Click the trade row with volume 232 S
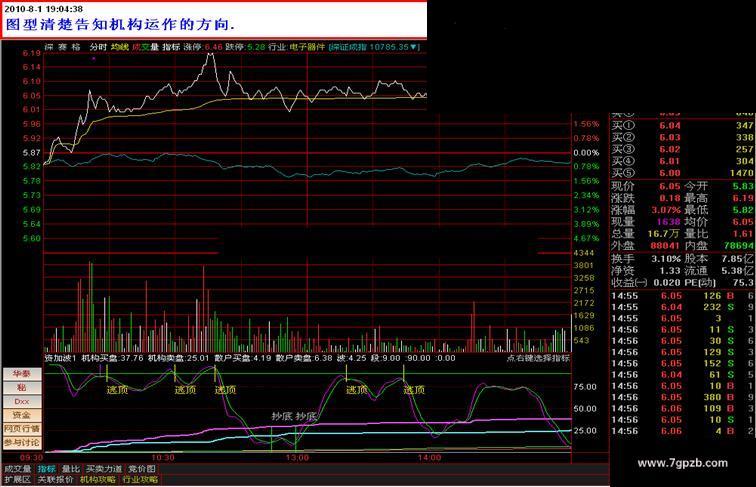The width and height of the screenshot is (756, 487). point(683,307)
